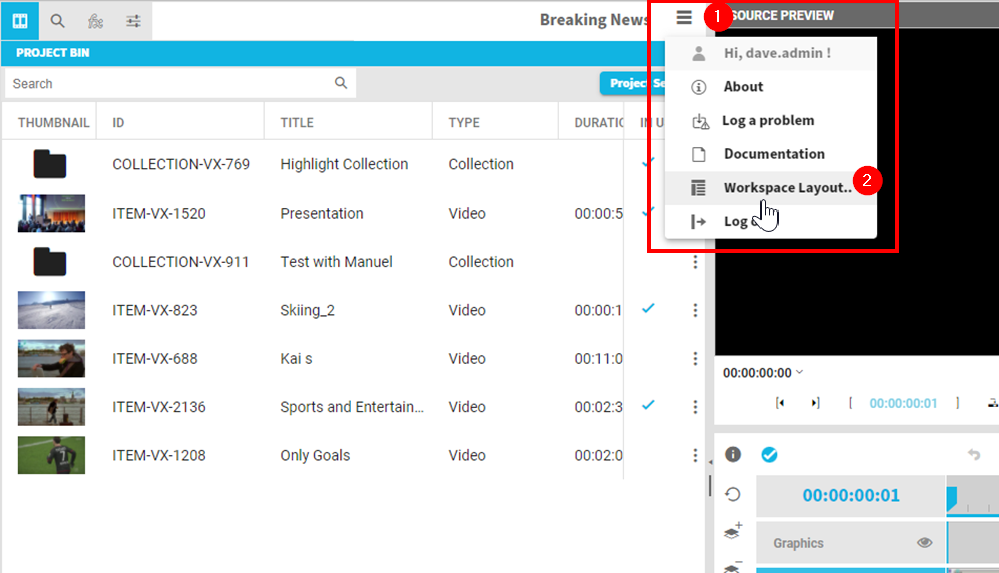The width and height of the screenshot is (999, 573).
Task: Click the search panel icon in top toolbar
Action: click(x=58, y=20)
